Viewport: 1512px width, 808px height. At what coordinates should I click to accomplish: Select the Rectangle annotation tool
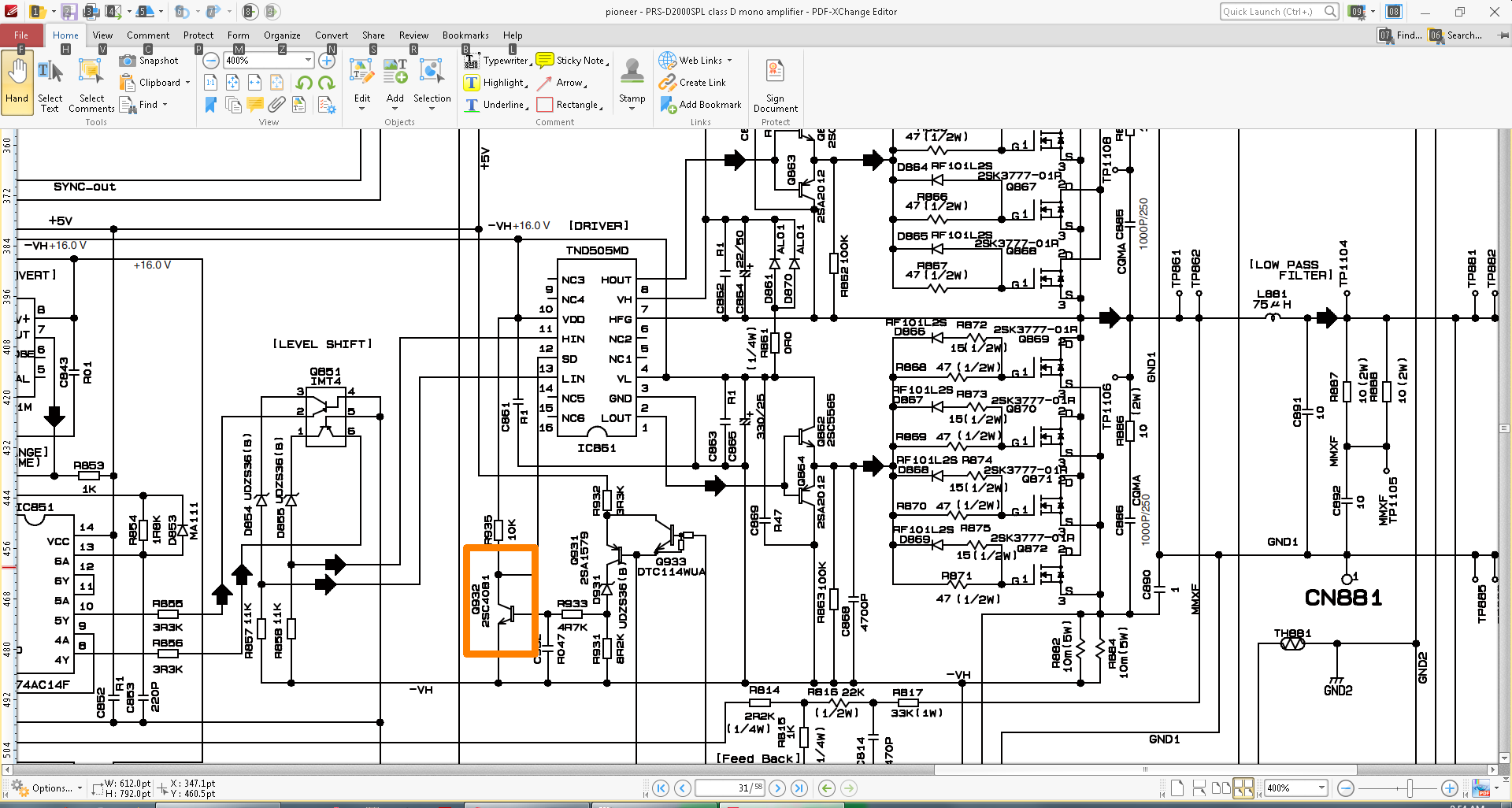click(x=569, y=105)
